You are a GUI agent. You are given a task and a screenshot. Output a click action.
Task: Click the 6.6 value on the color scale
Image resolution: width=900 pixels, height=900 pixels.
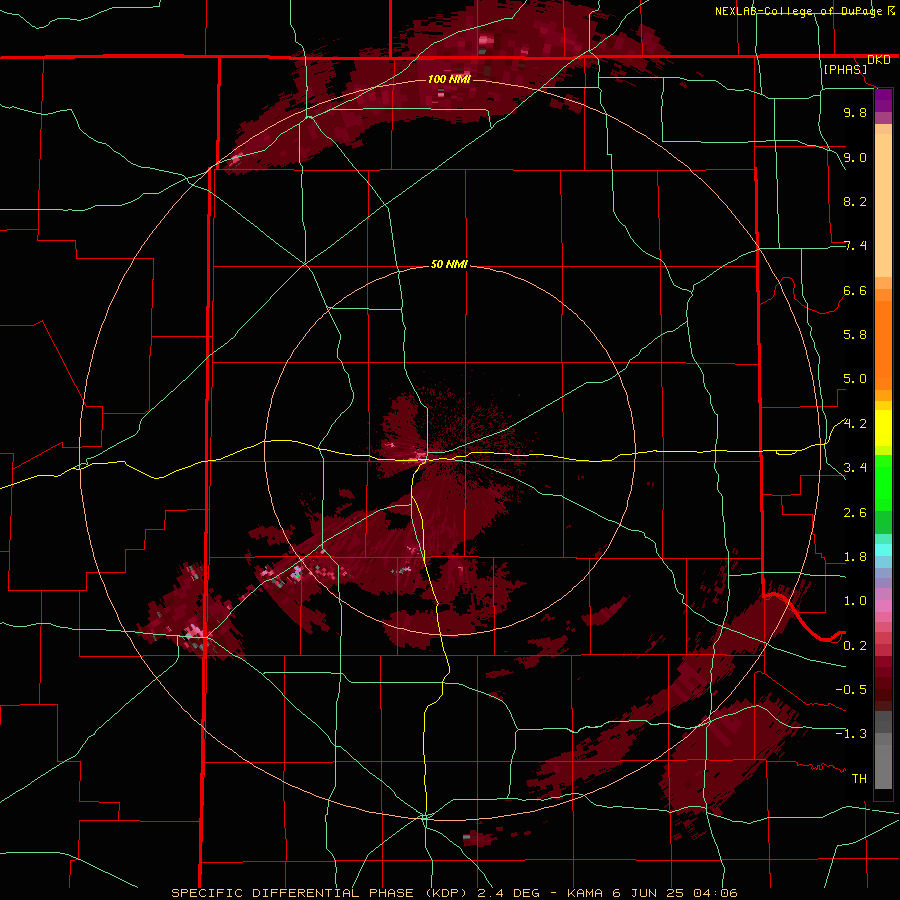(855, 291)
